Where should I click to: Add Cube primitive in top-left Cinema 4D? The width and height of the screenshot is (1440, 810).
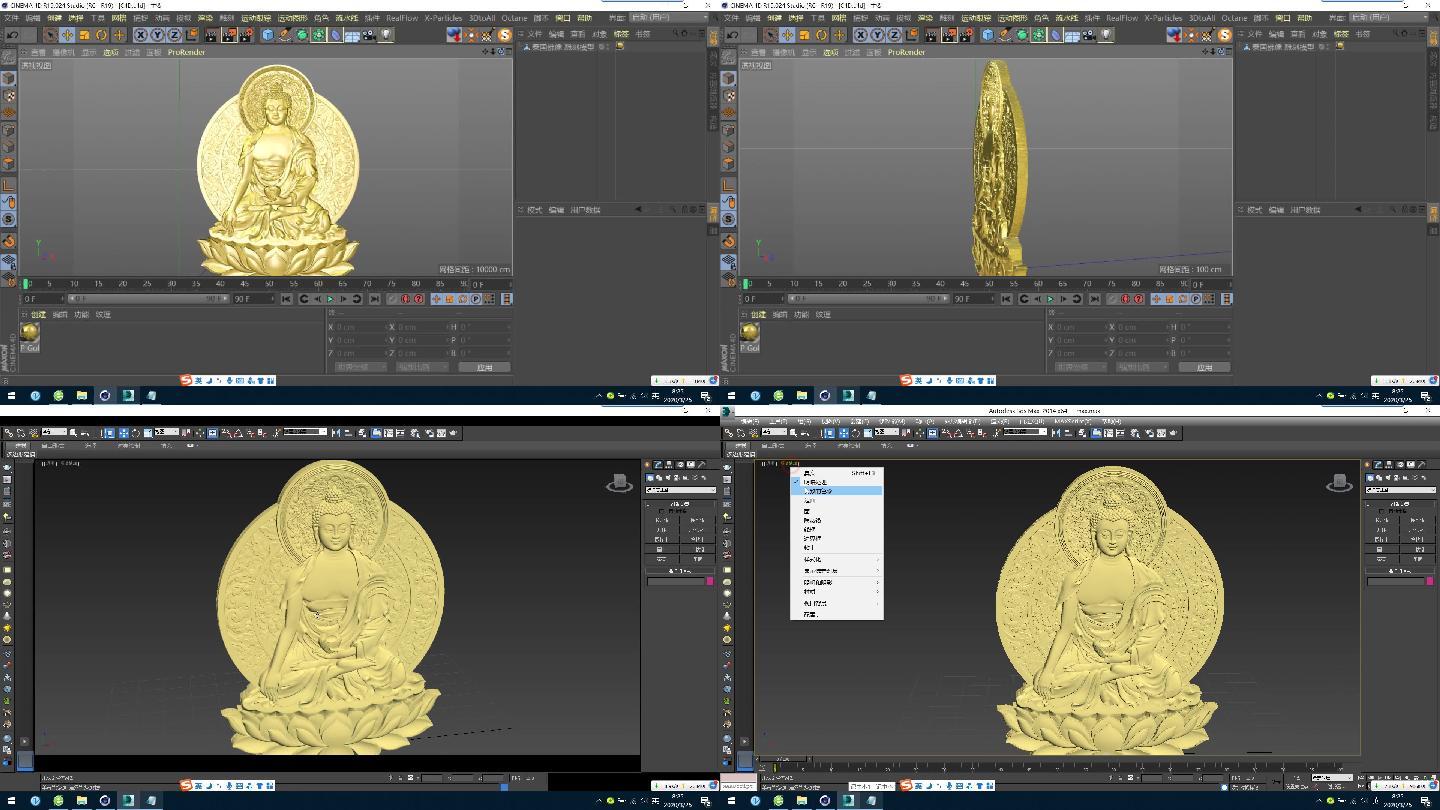[268, 35]
